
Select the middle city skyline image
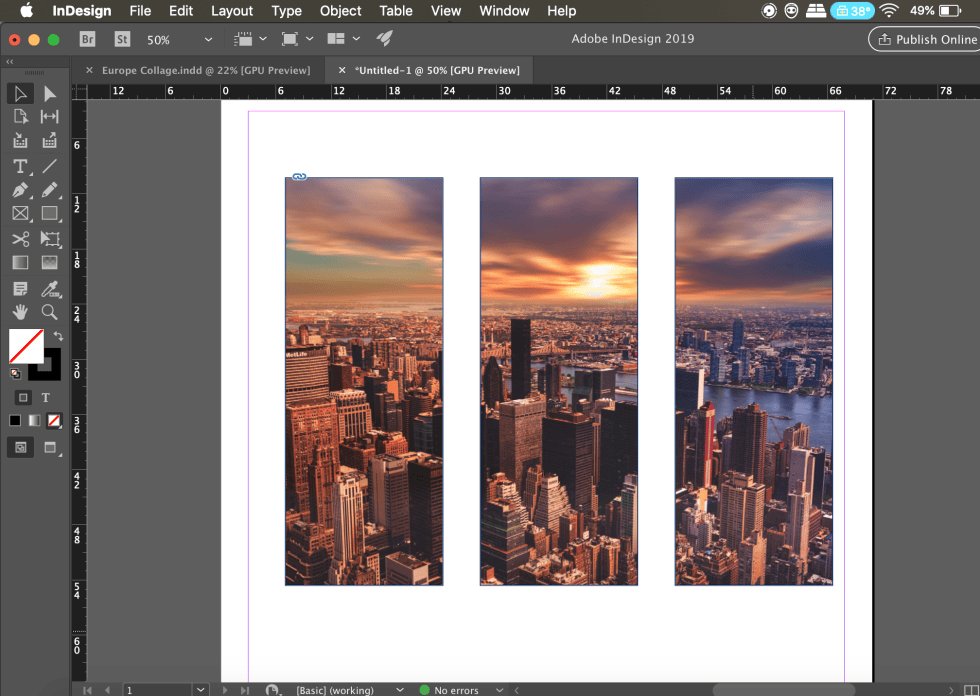tap(559, 381)
